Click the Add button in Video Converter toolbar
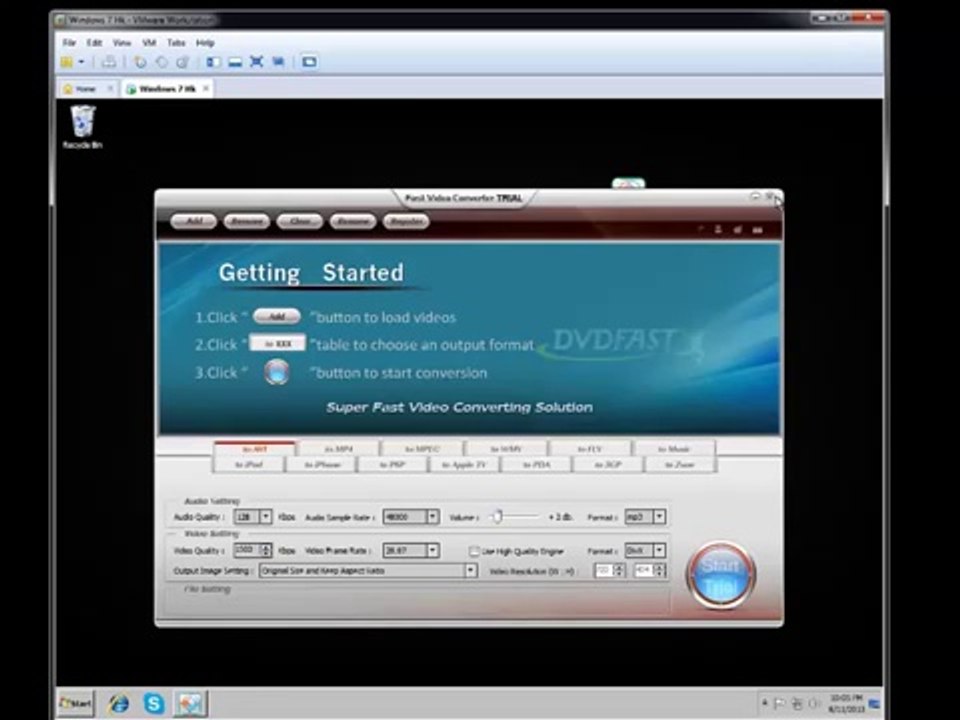960x720 pixels. tap(193, 221)
